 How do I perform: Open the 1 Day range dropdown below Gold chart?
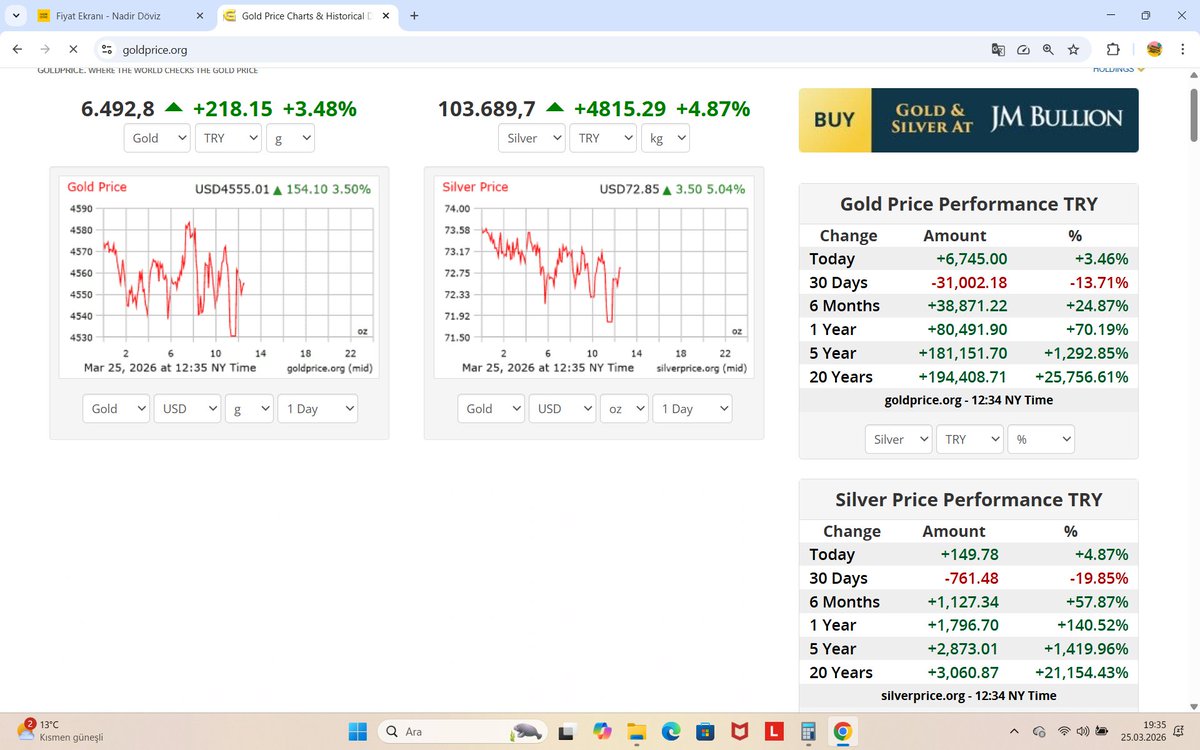tap(317, 408)
